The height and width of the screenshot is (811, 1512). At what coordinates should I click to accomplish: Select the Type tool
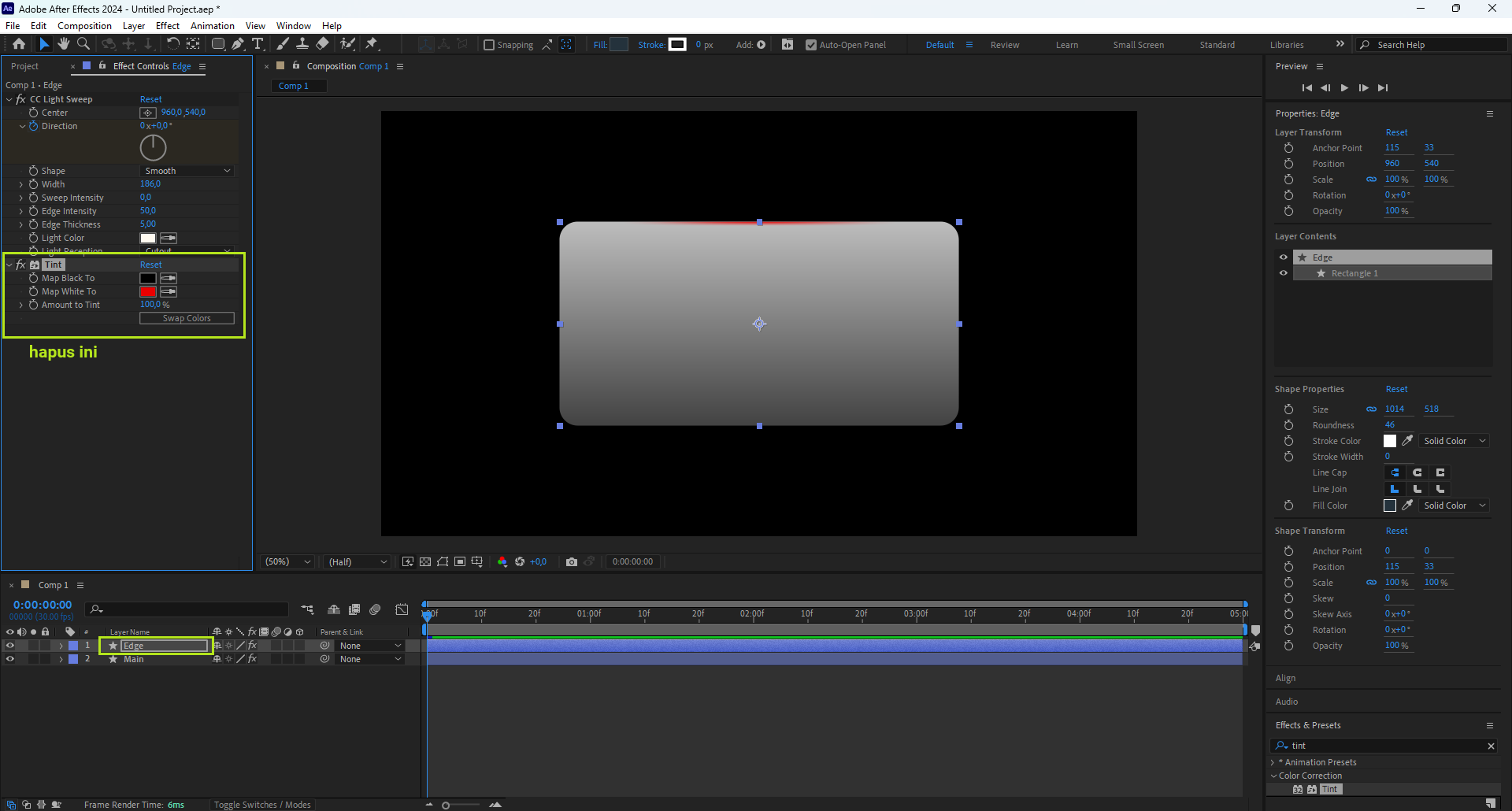tap(258, 45)
